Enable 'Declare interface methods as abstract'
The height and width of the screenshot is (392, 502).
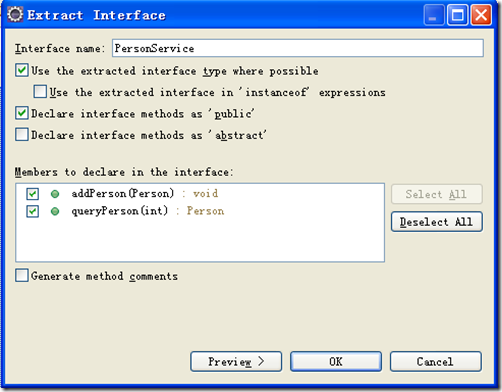[22, 135]
